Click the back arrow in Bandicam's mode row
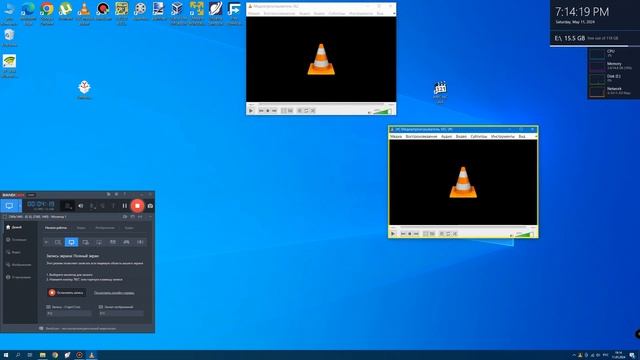Image resolution: width=640 pixels, height=360 pixels. pyautogui.click(x=46, y=242)
